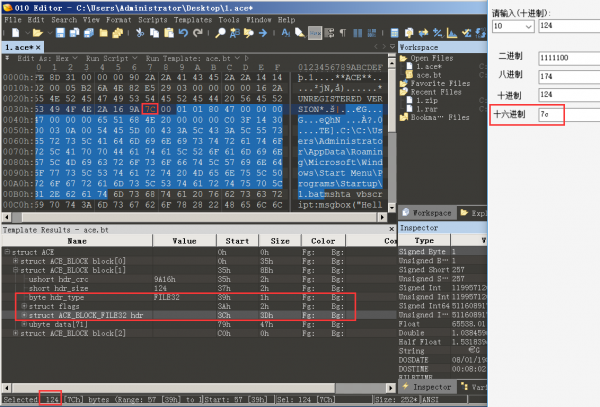
Task: Close the 1.ace* file tab
Action: 42,47
